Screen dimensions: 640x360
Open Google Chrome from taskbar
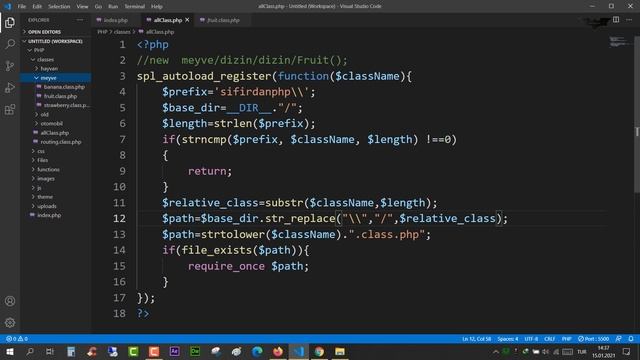[319, 351]
